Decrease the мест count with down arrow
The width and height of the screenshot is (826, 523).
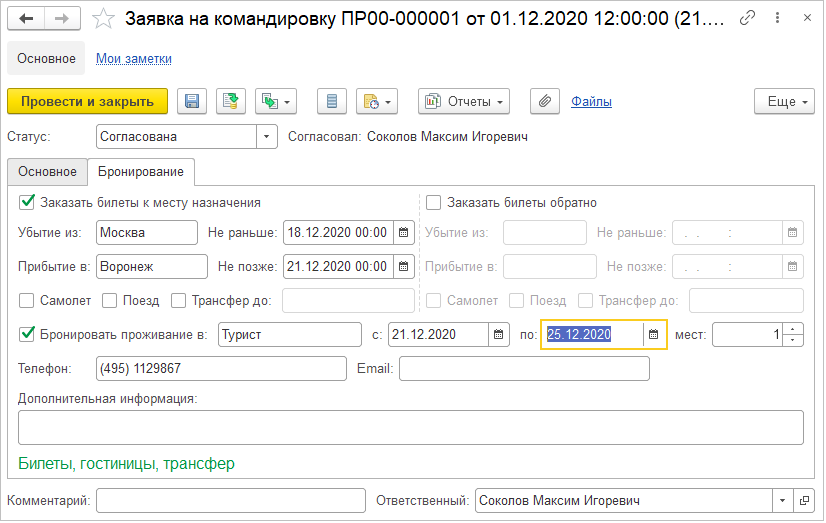click(x=793, y=340)
